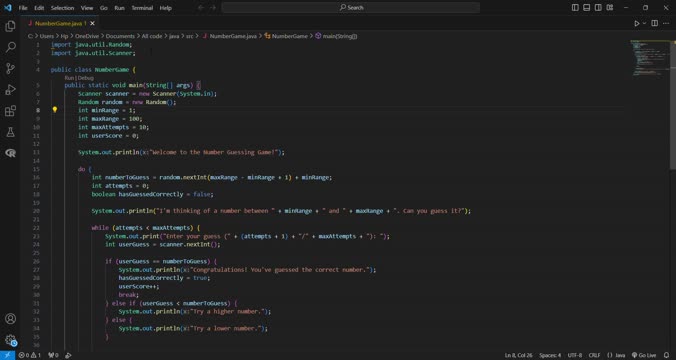Screen dimensions: 676x360
Task: Click the ports forwarded indicator showing 0
Action: (53, 355)
